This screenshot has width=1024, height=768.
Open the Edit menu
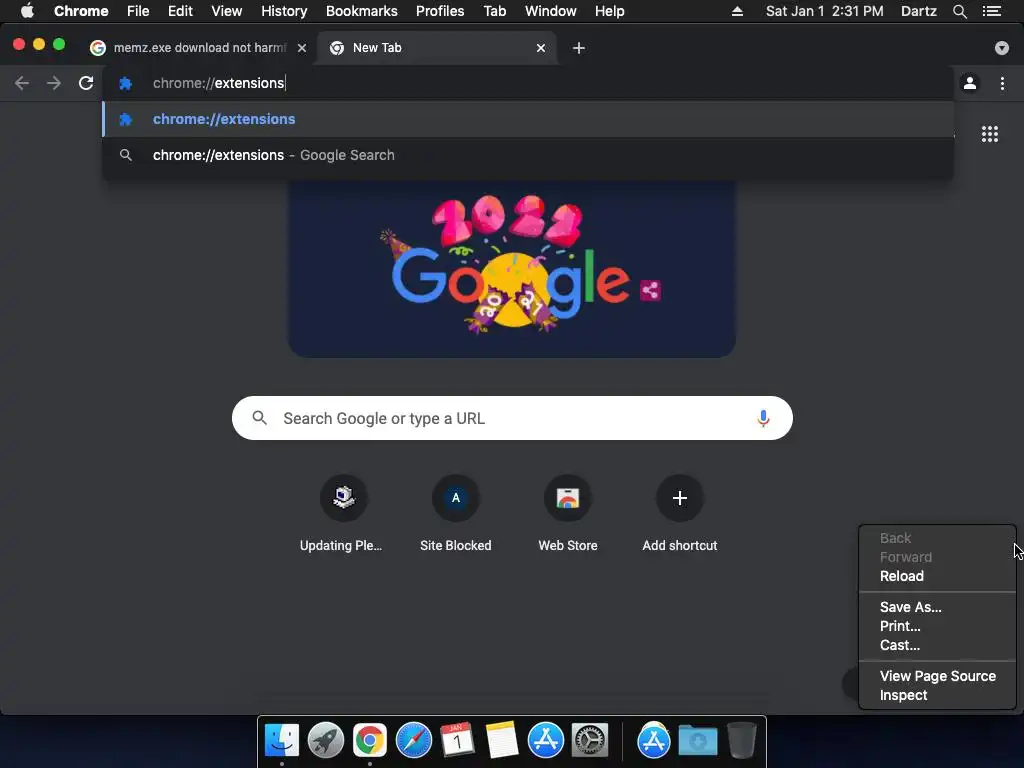(180, 11)
